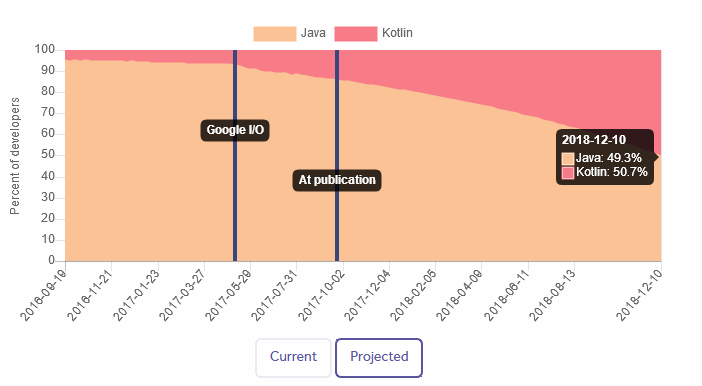702x386 pixels.
Task: Click the 100 y-axis tick label
Action: pyautogui.click(x=45, y=49)
